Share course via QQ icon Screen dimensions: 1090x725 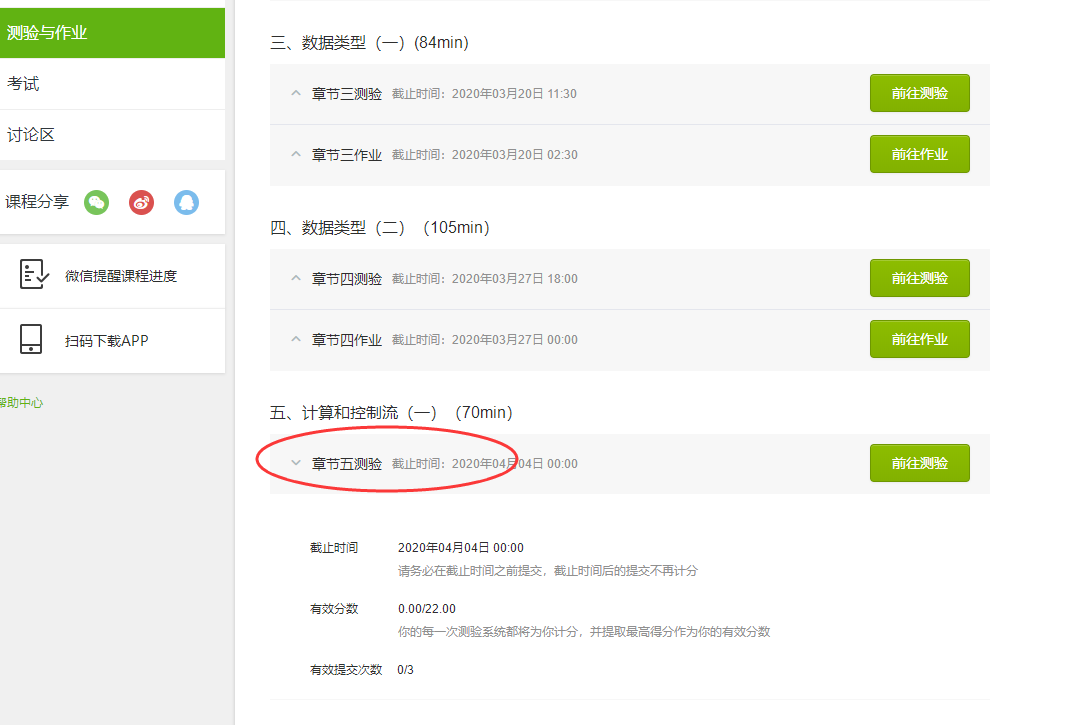(186, 202)
